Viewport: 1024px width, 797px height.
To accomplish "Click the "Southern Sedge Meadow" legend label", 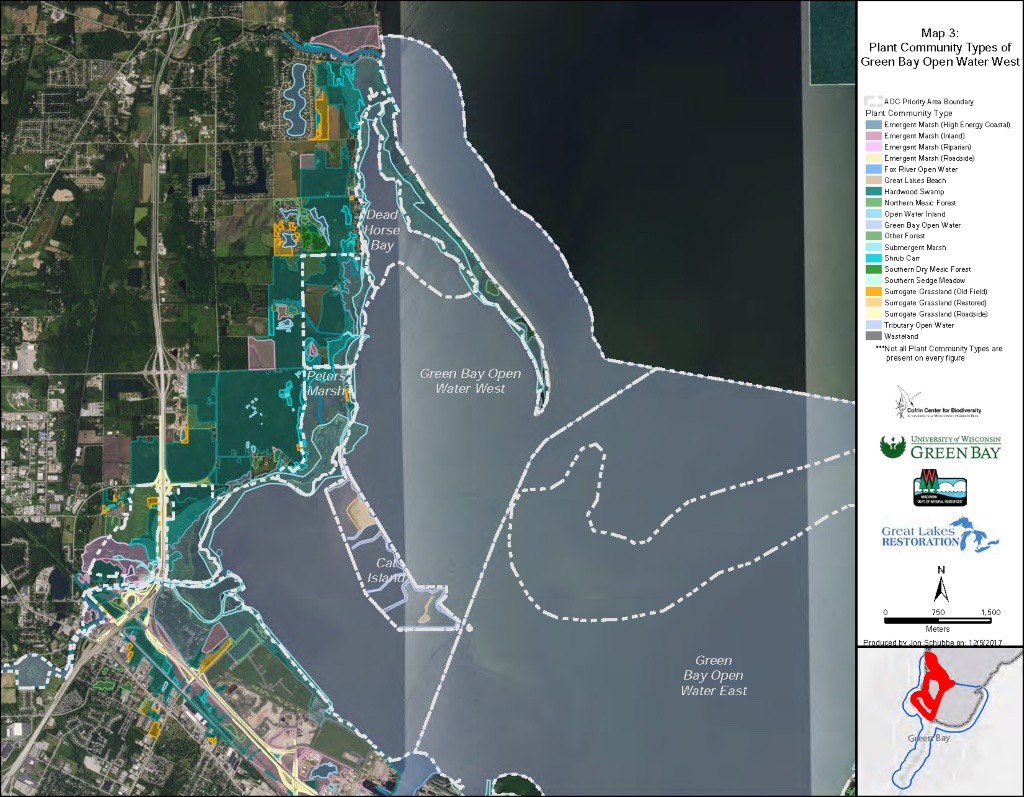I will (x=925, y=280).
